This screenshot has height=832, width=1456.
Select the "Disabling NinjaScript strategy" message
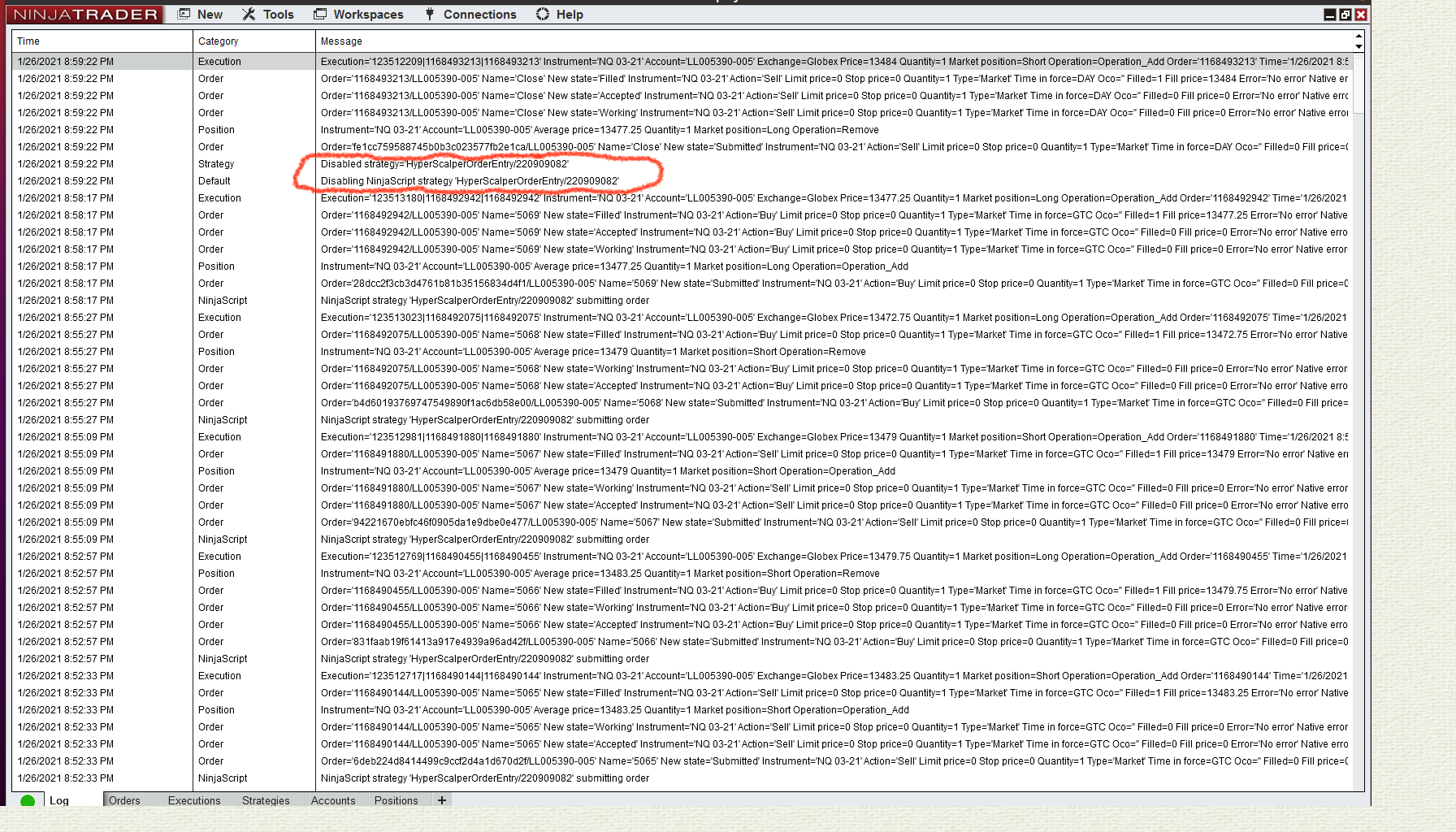coord(470,181)
